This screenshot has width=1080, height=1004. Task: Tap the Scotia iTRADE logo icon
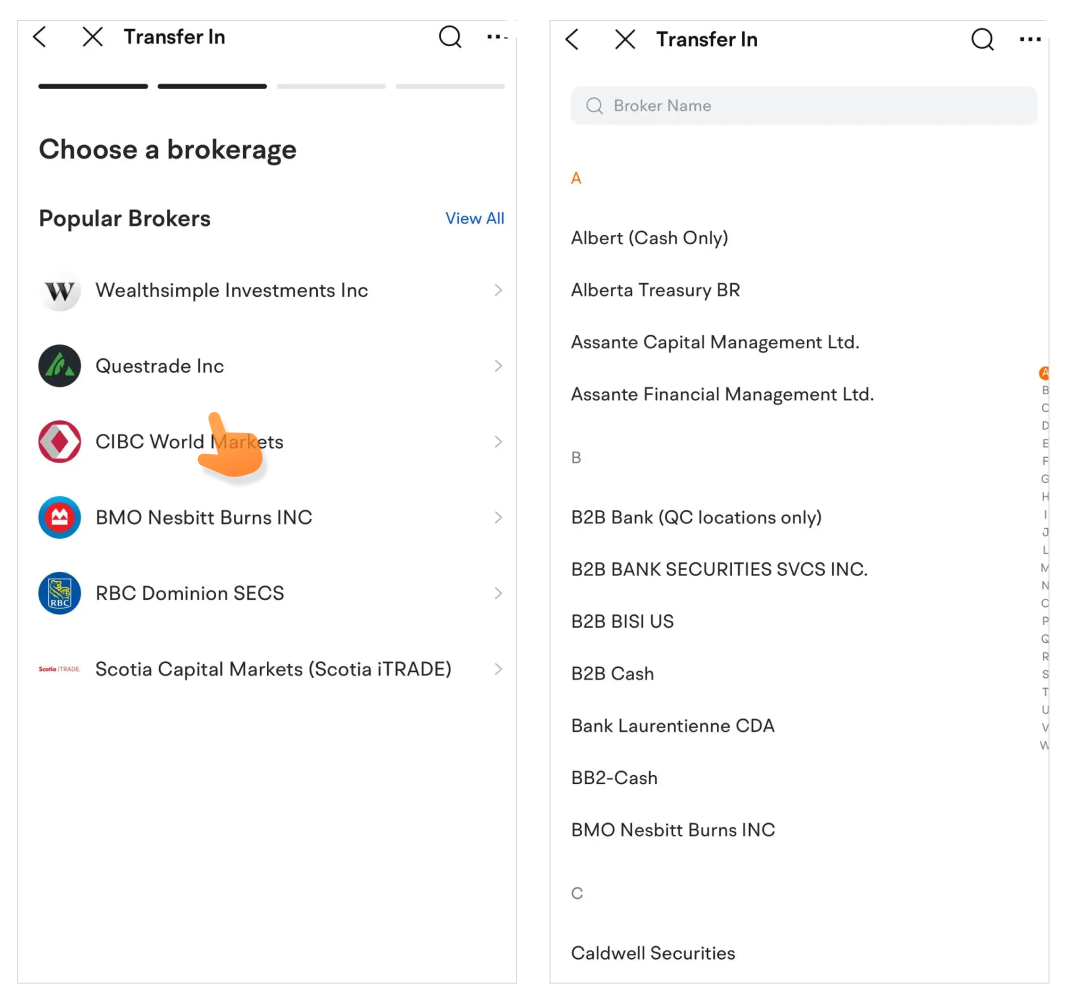[60, 669]
